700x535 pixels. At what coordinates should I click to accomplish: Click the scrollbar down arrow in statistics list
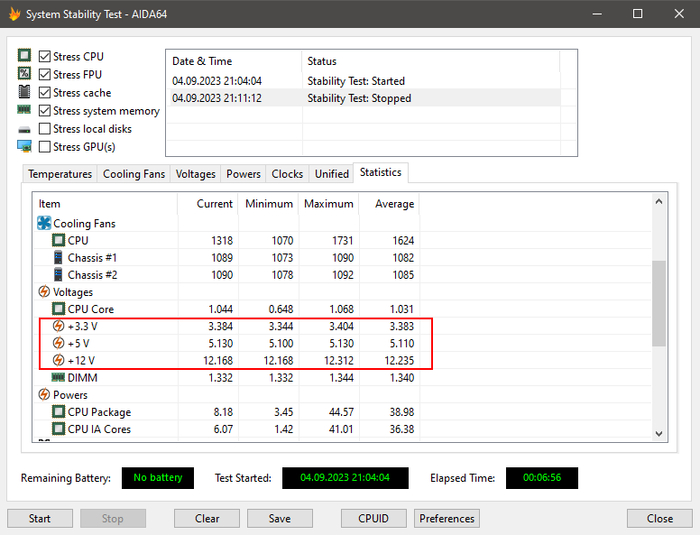point(659,432)
